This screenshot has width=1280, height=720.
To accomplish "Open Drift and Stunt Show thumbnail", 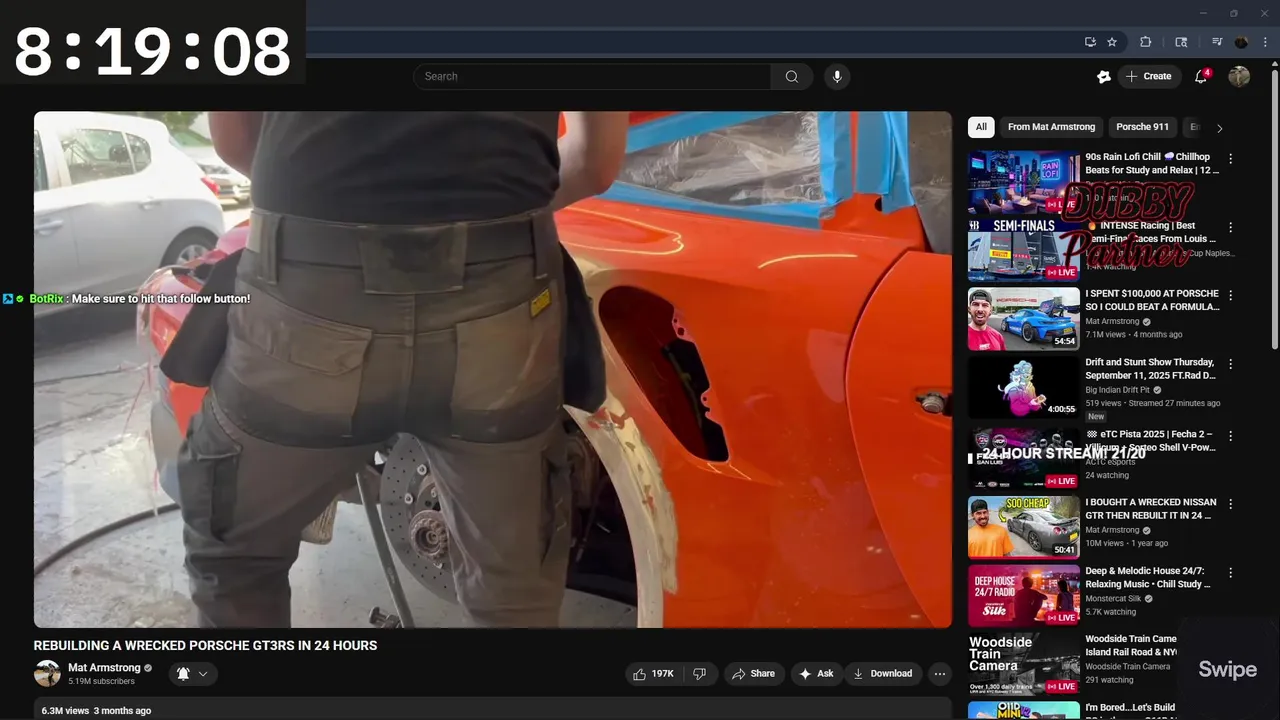I will (x=1024, y=387).
